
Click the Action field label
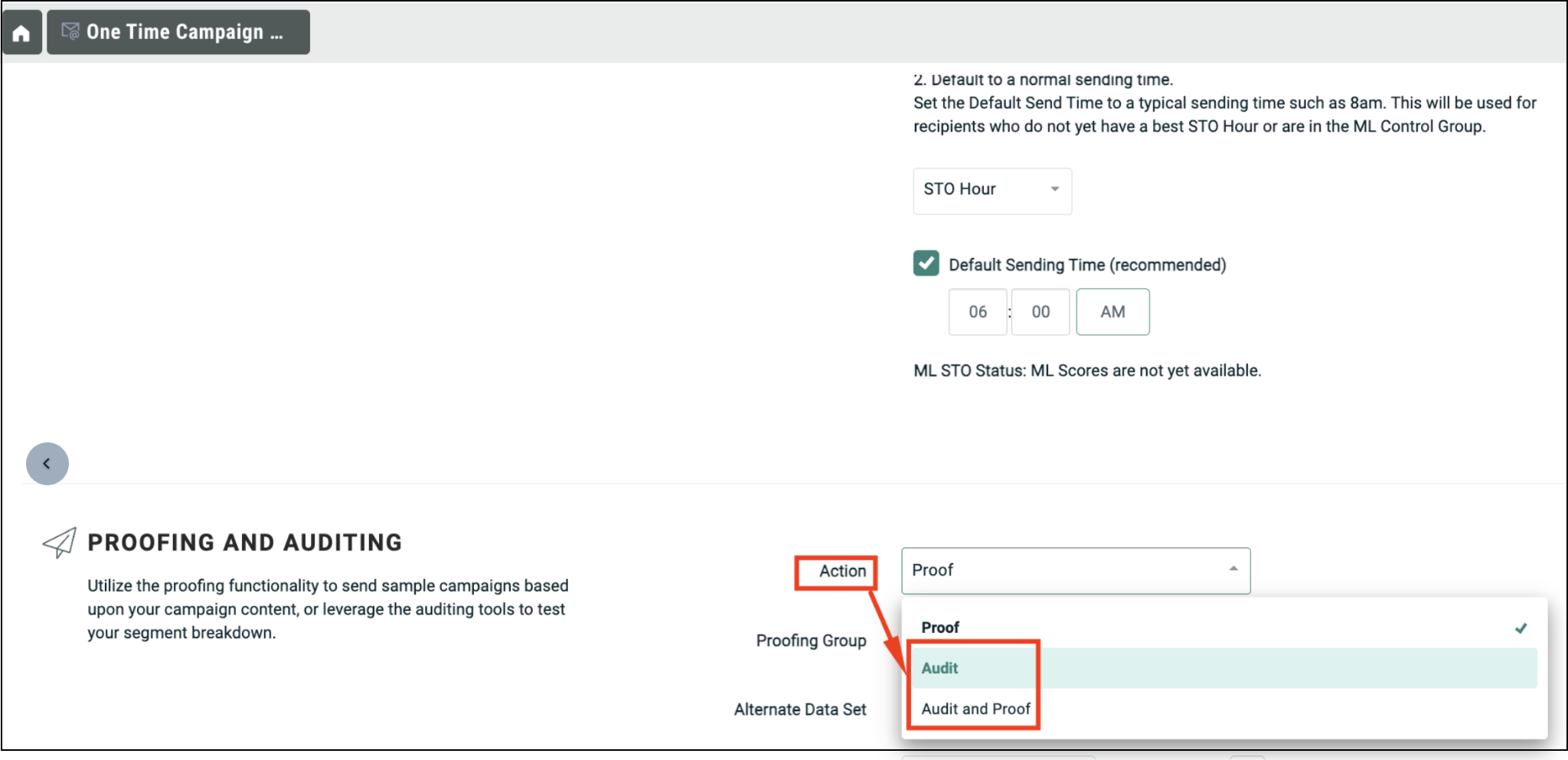(842, 571)
